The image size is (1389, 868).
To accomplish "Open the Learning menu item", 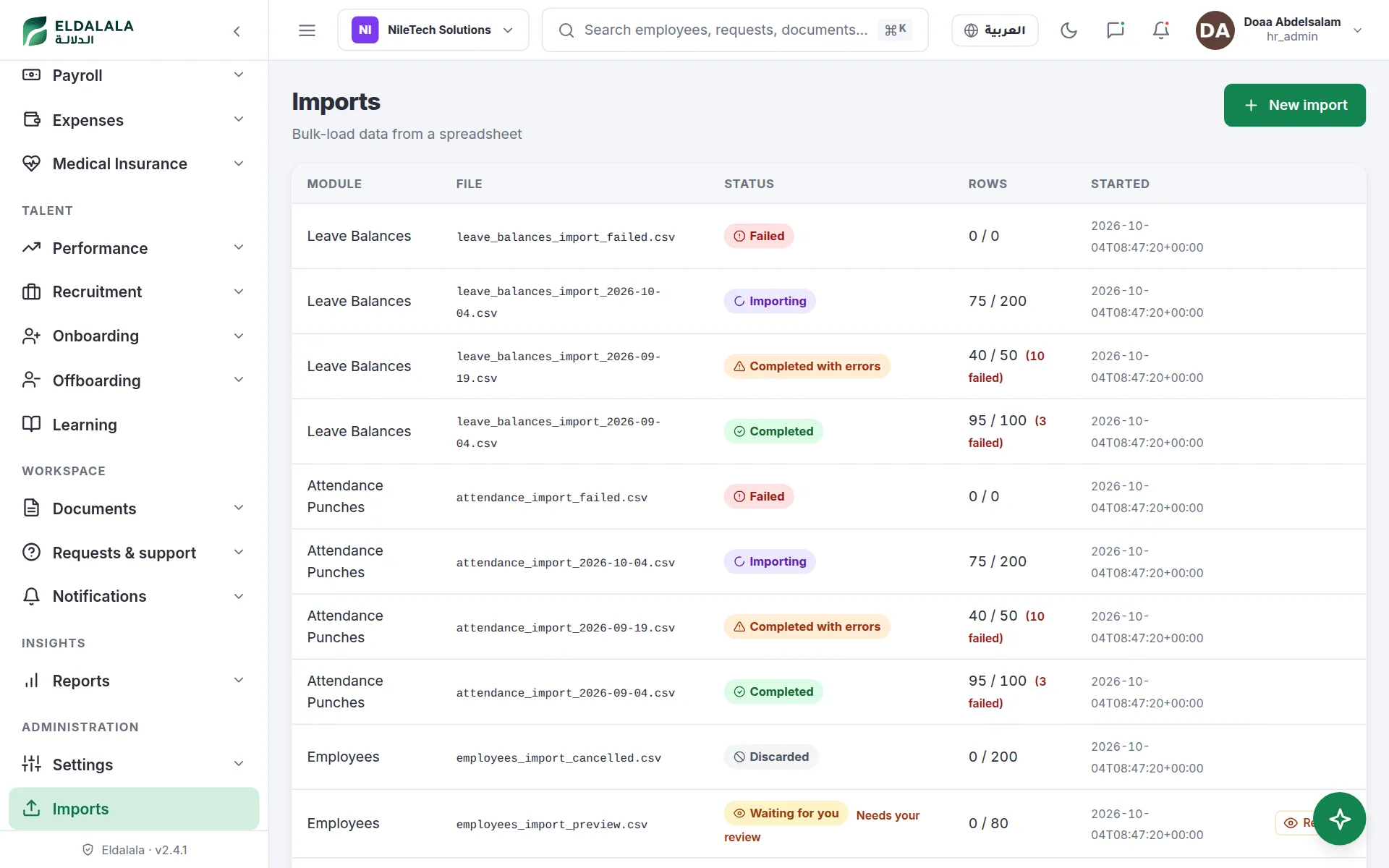I will pyautogui.click(x=134, y=425).
